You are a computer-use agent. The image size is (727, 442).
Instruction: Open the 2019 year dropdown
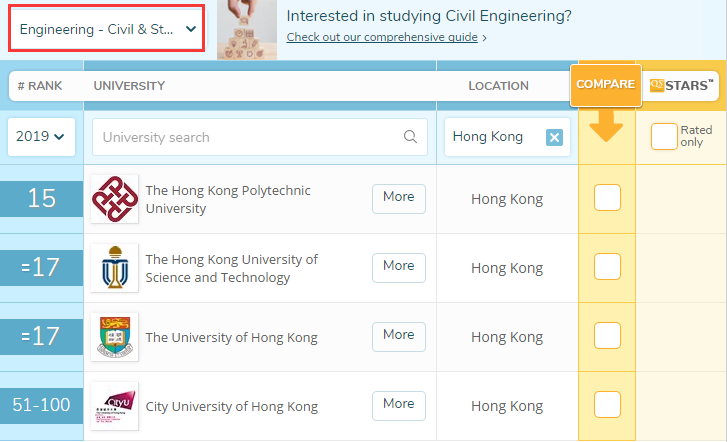coord(41,136)
